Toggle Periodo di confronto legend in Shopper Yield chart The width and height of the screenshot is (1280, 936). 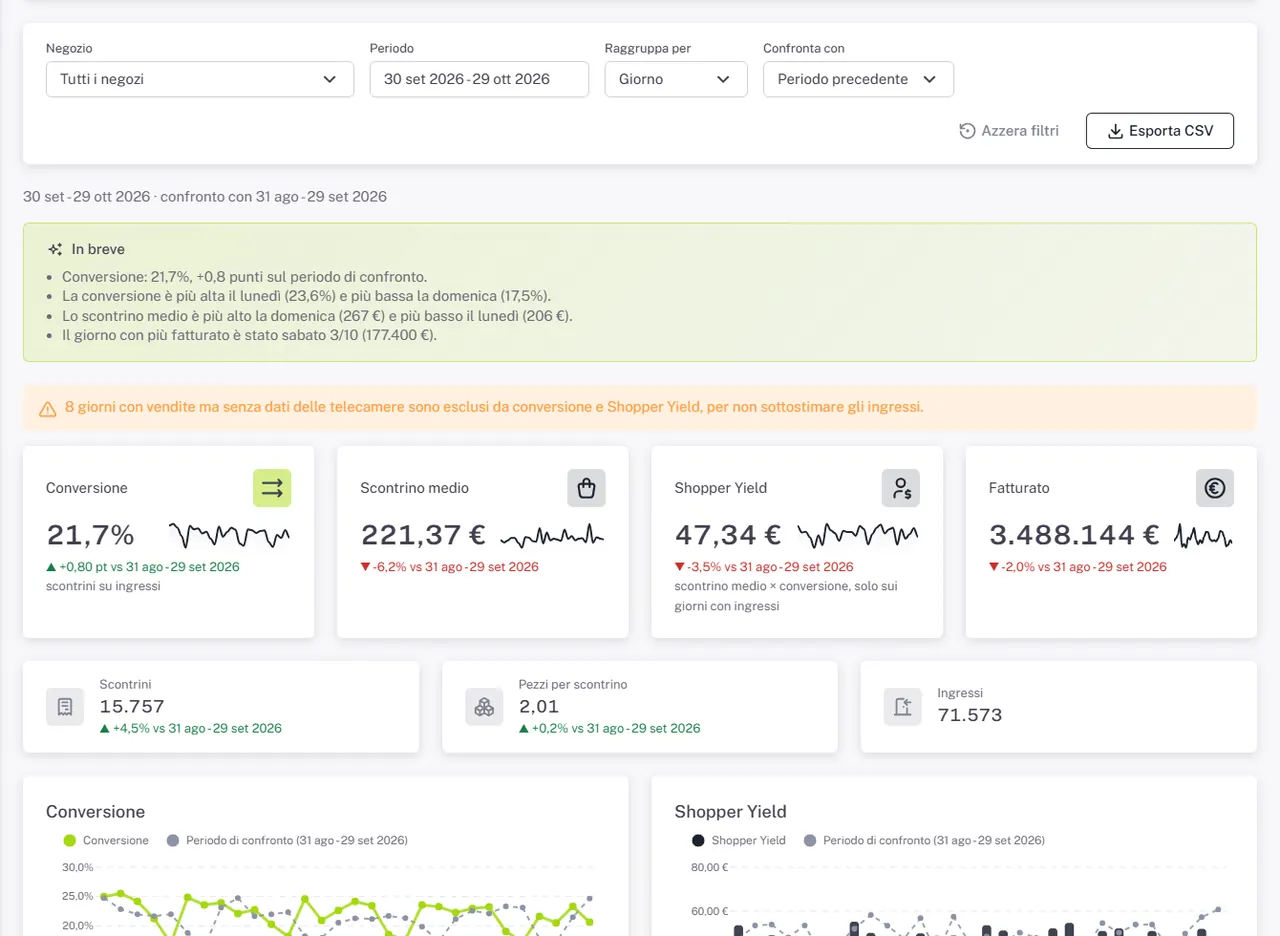(x=924, y=841)
